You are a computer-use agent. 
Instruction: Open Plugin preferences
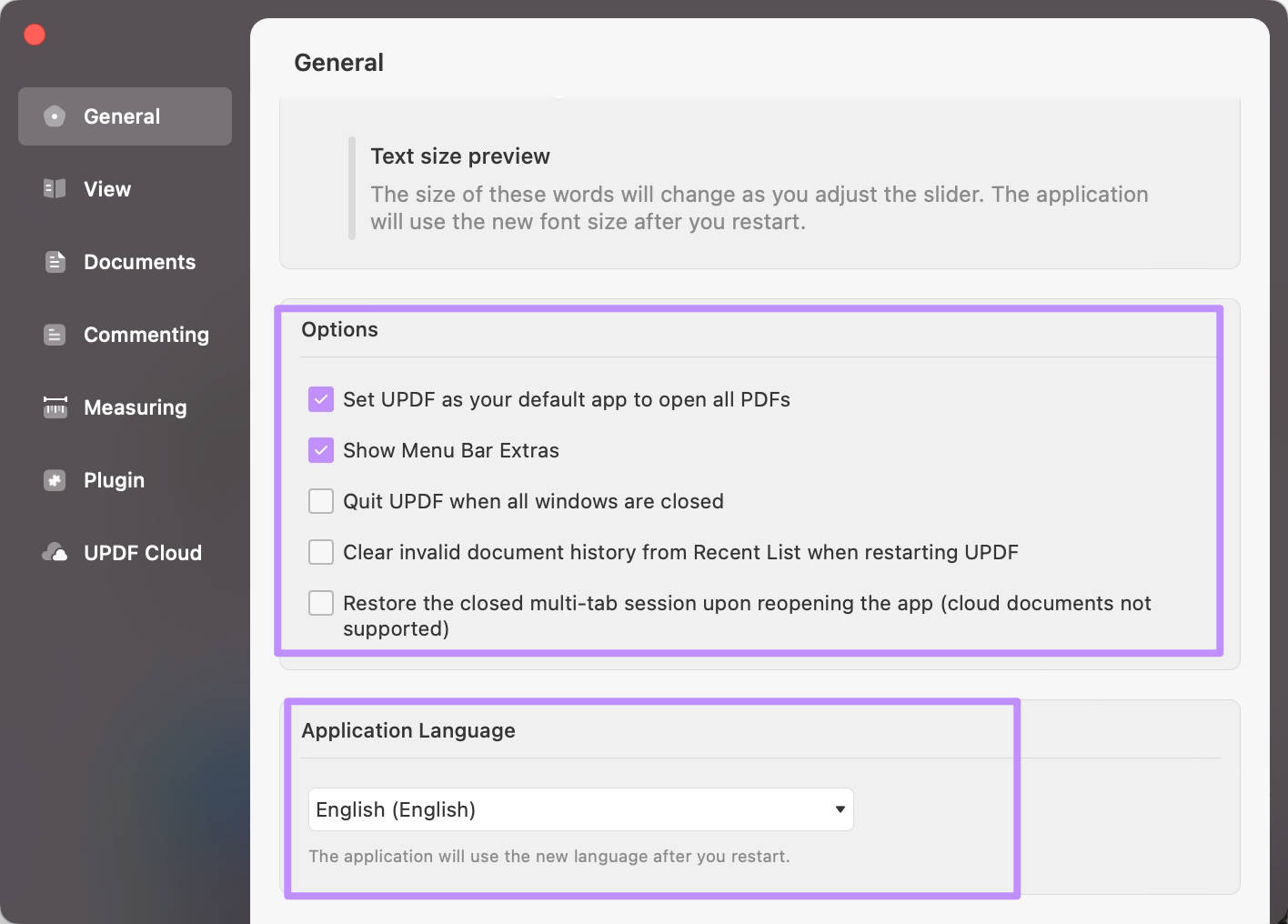tap(125, 480)
